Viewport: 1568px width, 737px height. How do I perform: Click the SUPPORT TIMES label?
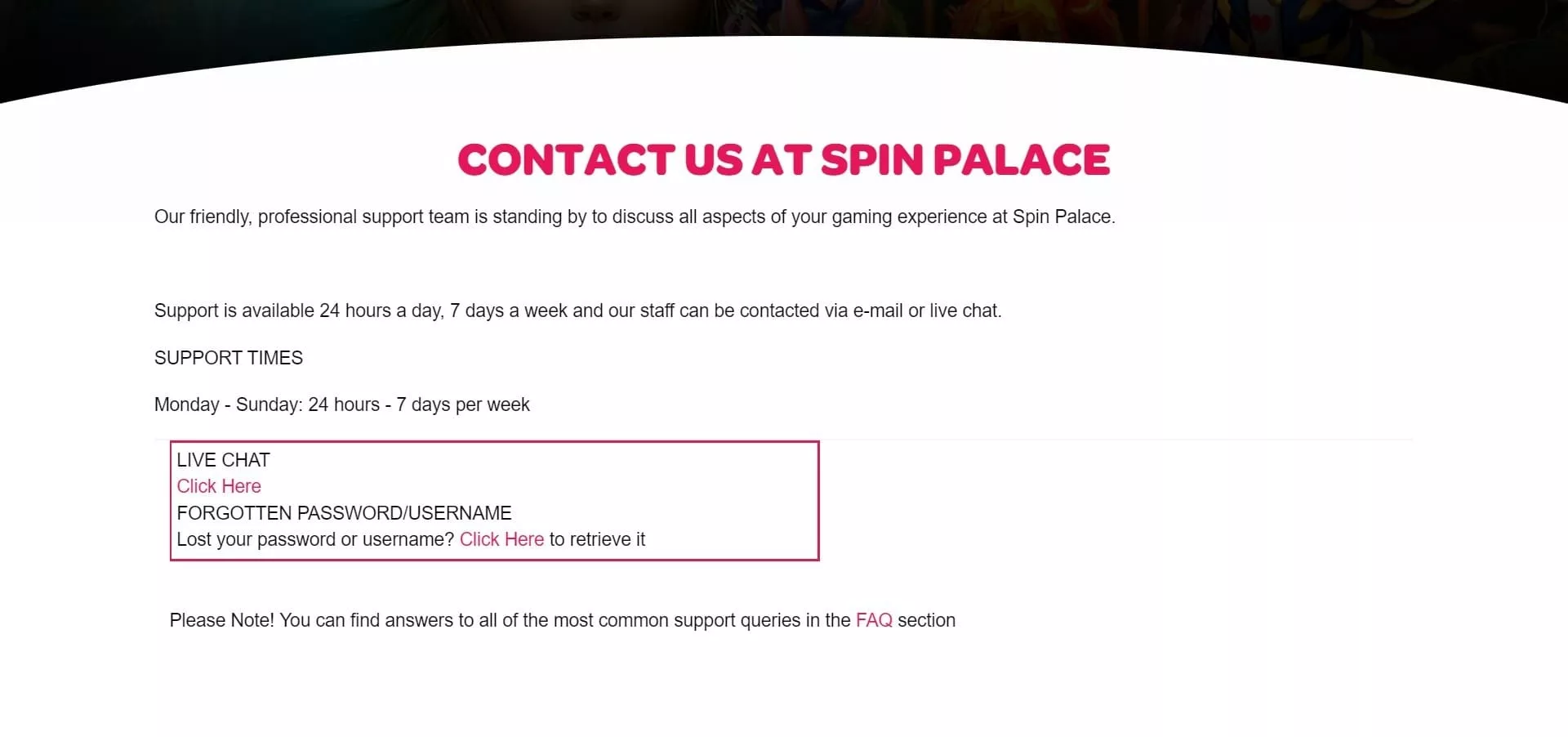(229, 358)
